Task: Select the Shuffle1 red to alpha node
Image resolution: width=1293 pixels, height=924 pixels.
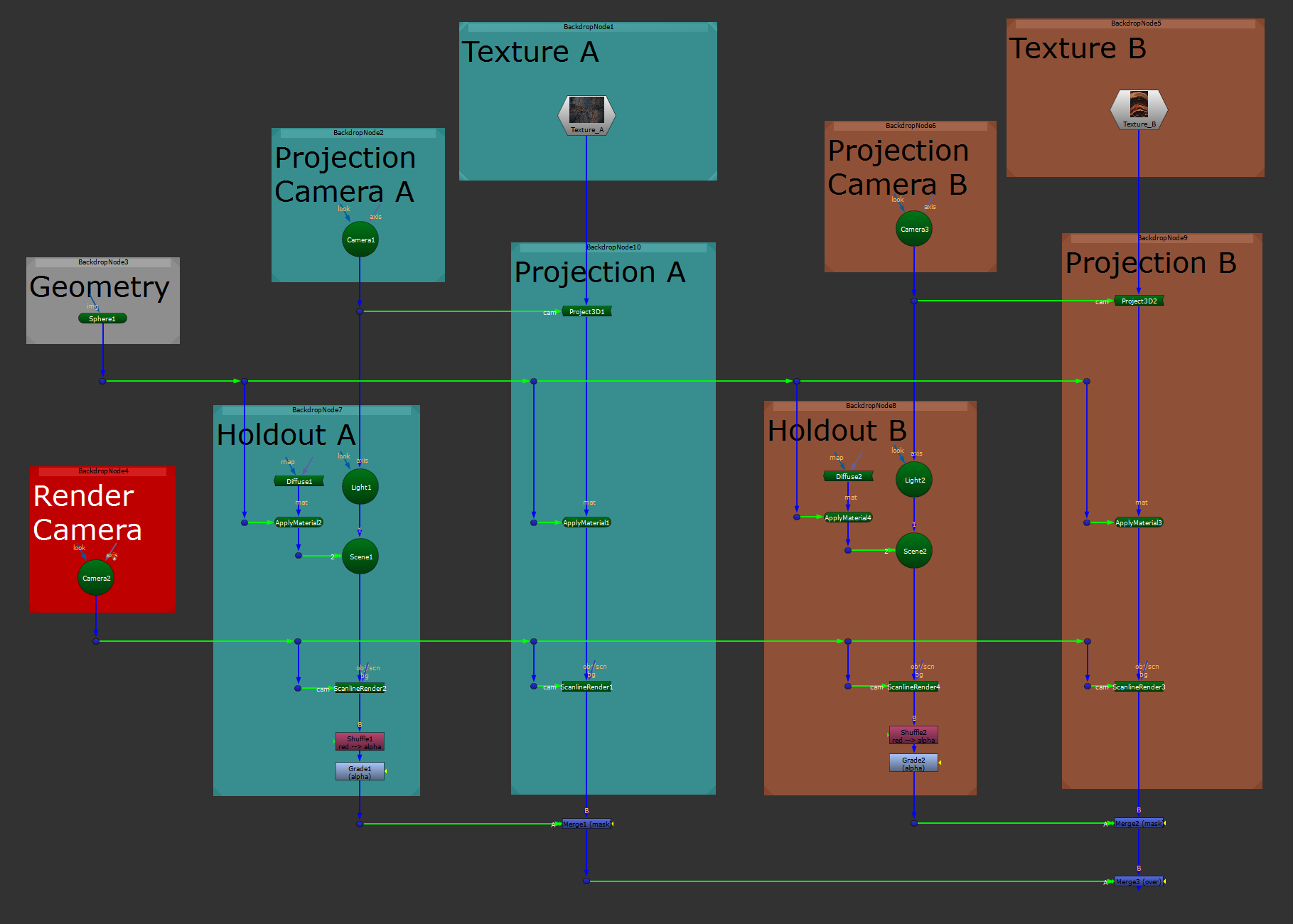Action: pos(360,742)
